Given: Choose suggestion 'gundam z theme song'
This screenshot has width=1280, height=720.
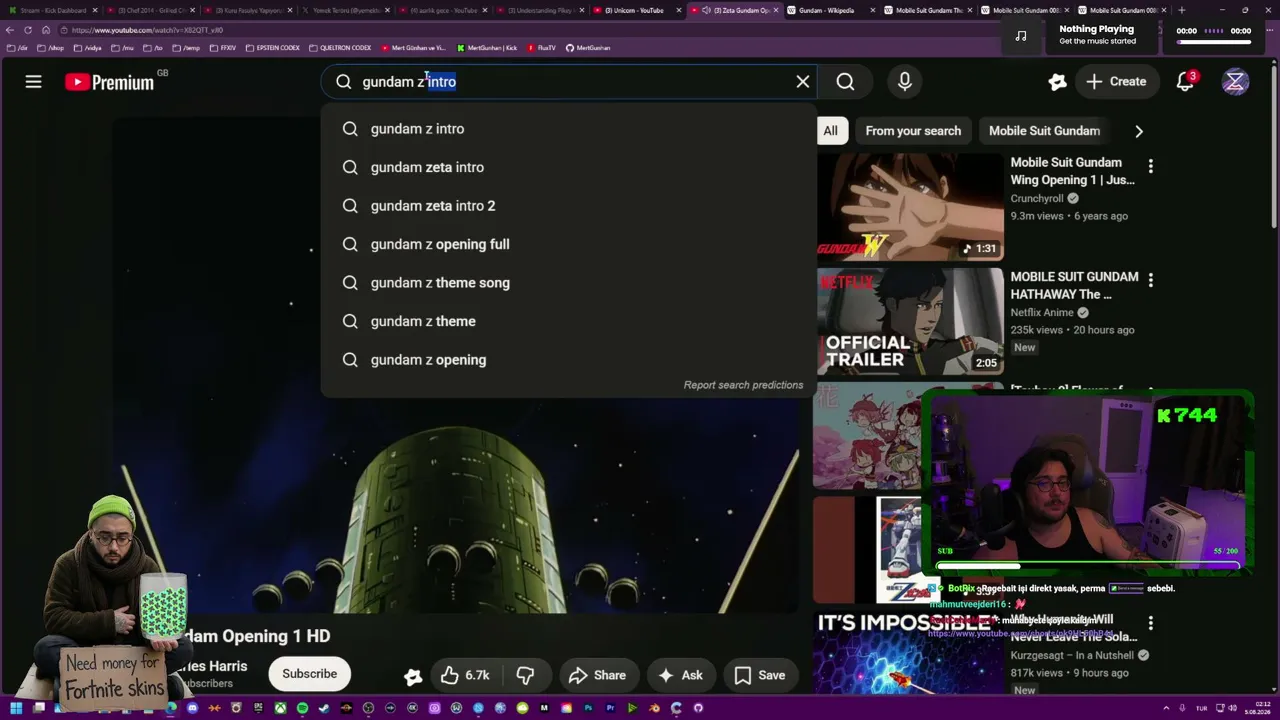Looking at the screenshot, I should coord(568,283).
